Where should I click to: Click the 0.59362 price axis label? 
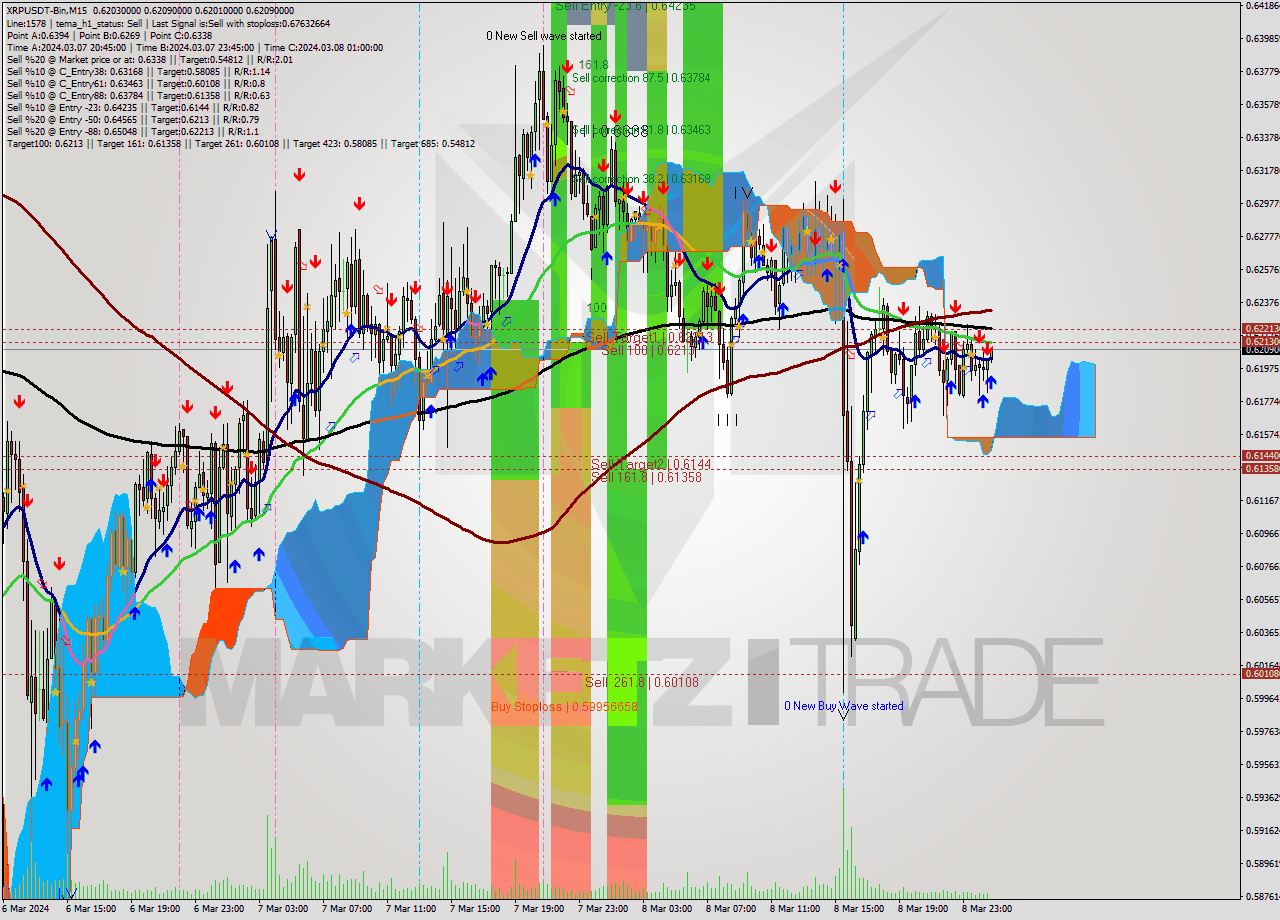point(1262,797)
